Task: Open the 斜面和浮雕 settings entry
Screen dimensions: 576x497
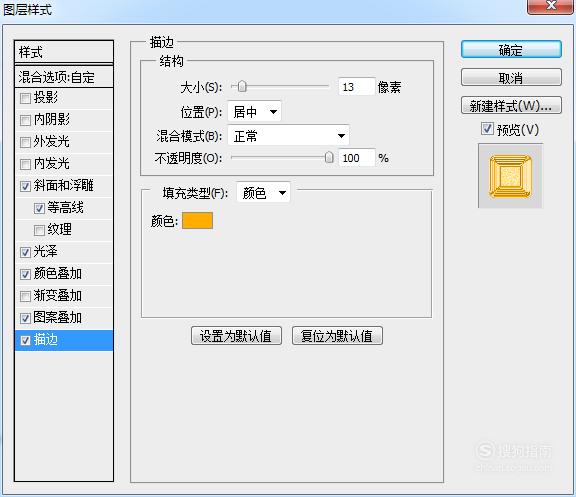Action: pyautogui.click(x=63, y=186)
